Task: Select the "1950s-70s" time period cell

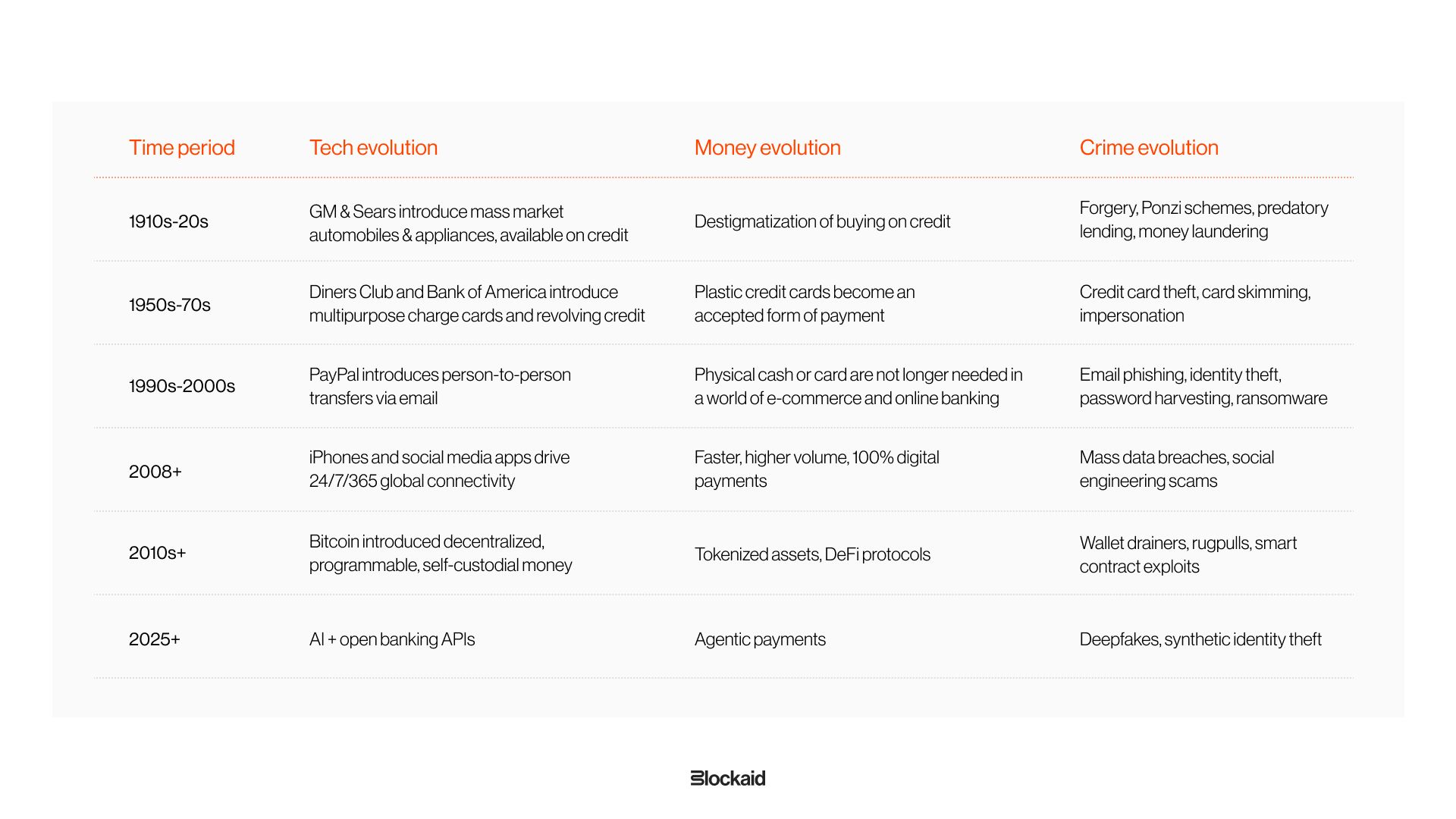Action: tap(170, 305)
